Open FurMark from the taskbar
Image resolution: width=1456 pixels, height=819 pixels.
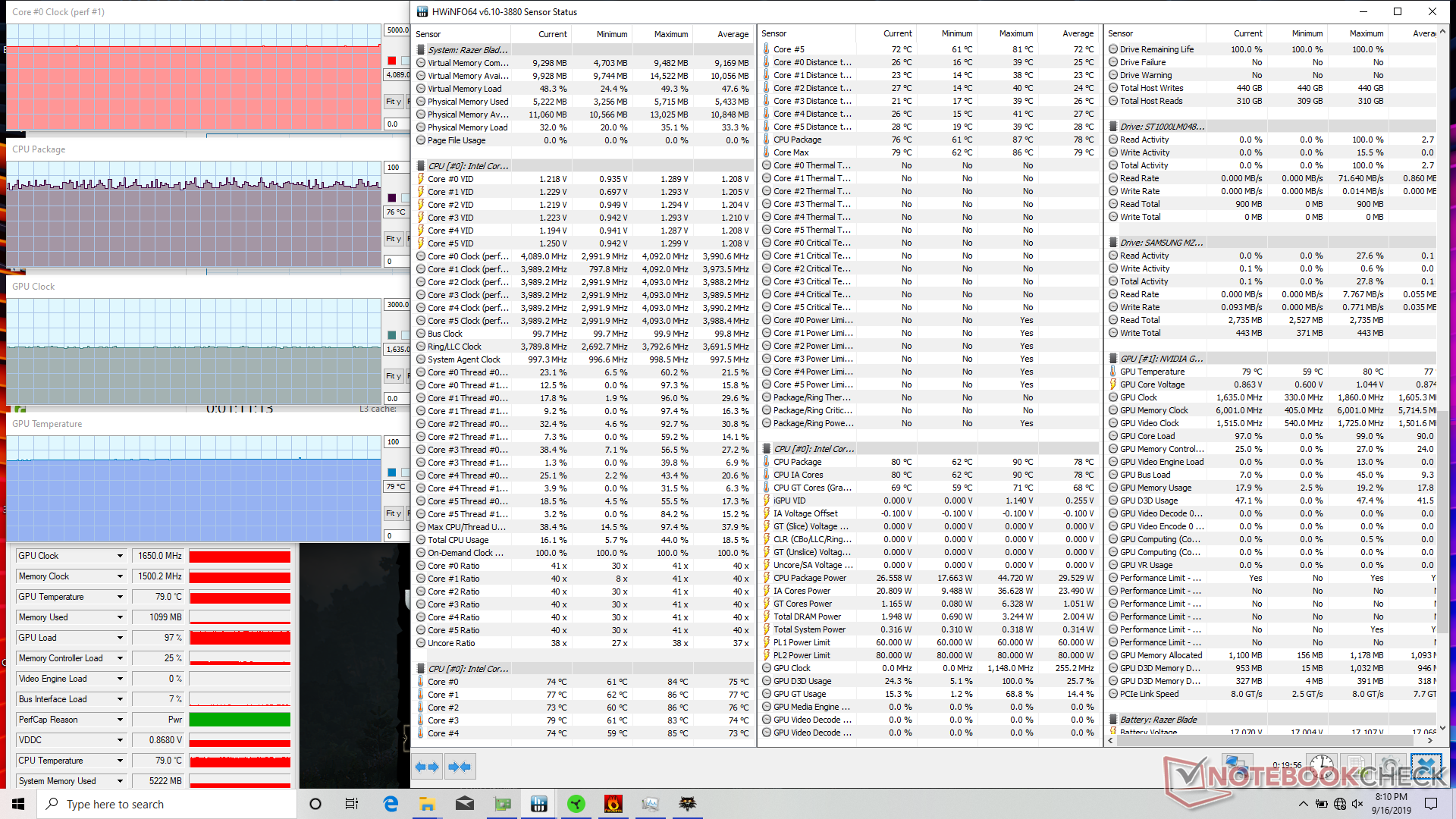click(613, 804)
